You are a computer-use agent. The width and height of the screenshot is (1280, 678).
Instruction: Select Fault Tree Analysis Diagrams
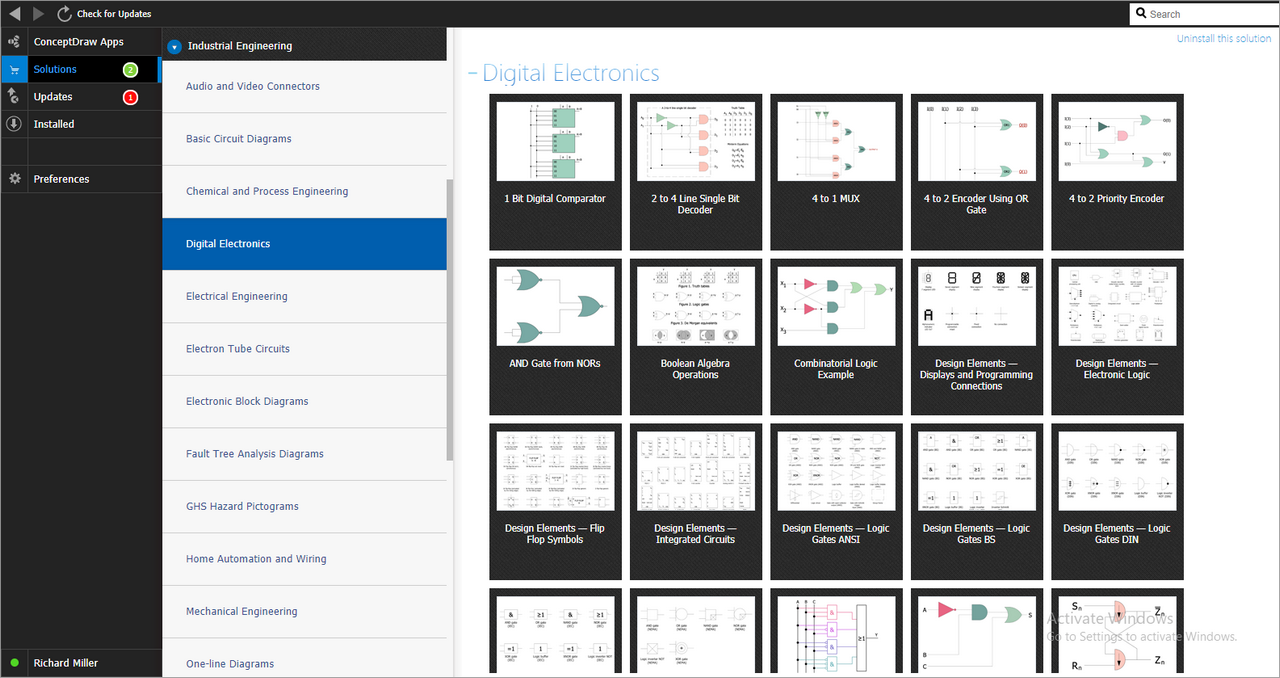(x=304, y=454)
